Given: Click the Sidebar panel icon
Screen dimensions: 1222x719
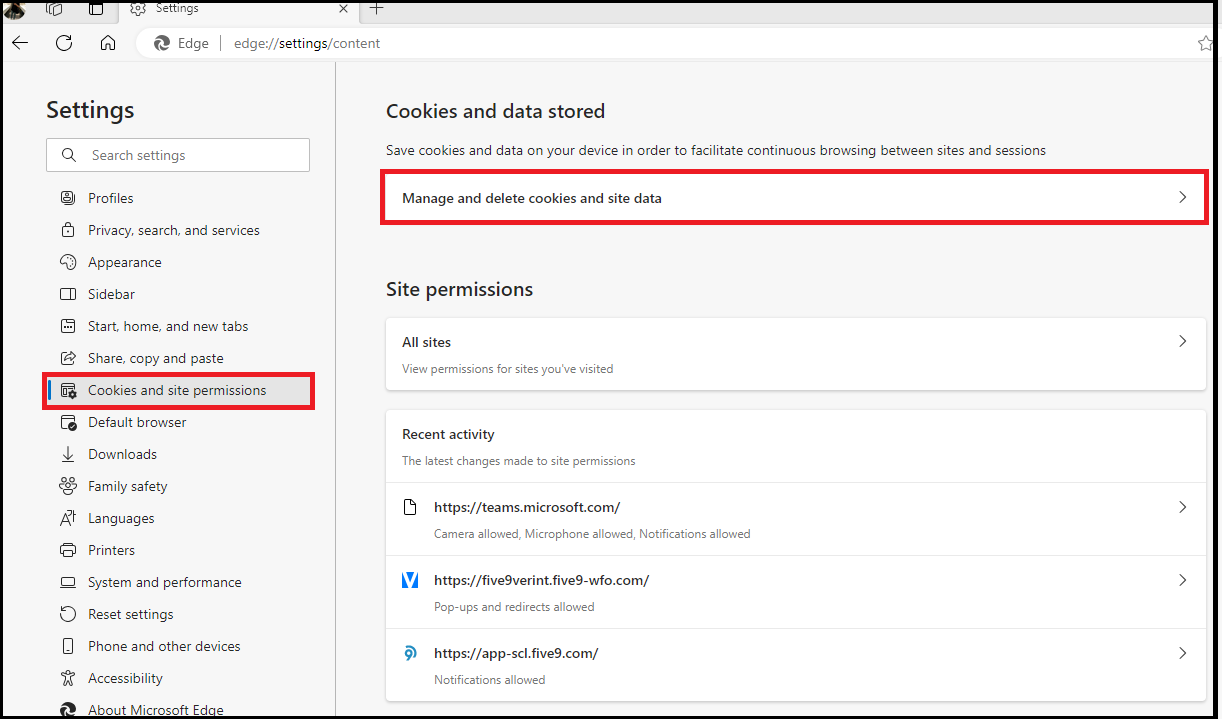Looking at the screenshot, I should click(68, 294).
